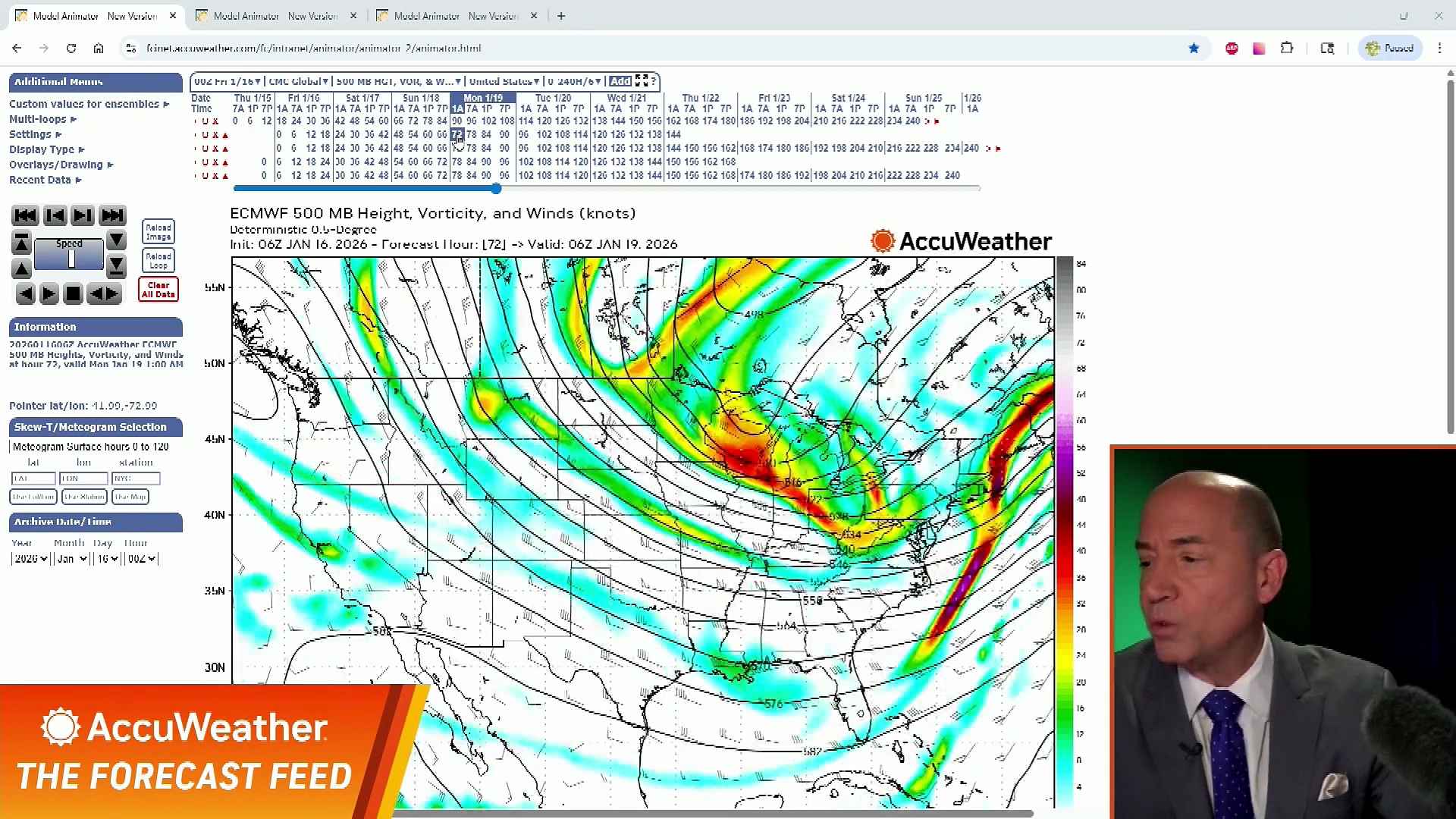Step back one frame
Viewport: 1456px width, 819px height.
point(55,215)
